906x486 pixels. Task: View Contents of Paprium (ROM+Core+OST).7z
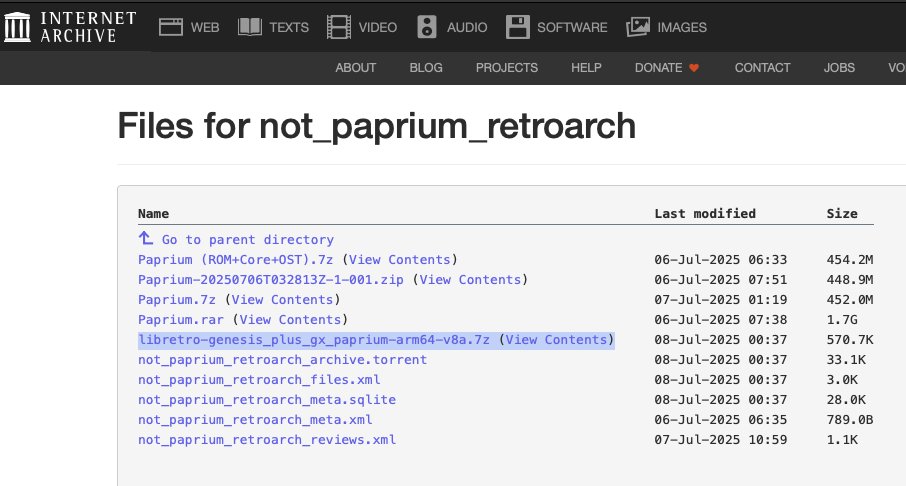pyautogui.click(x=400, y=259)
